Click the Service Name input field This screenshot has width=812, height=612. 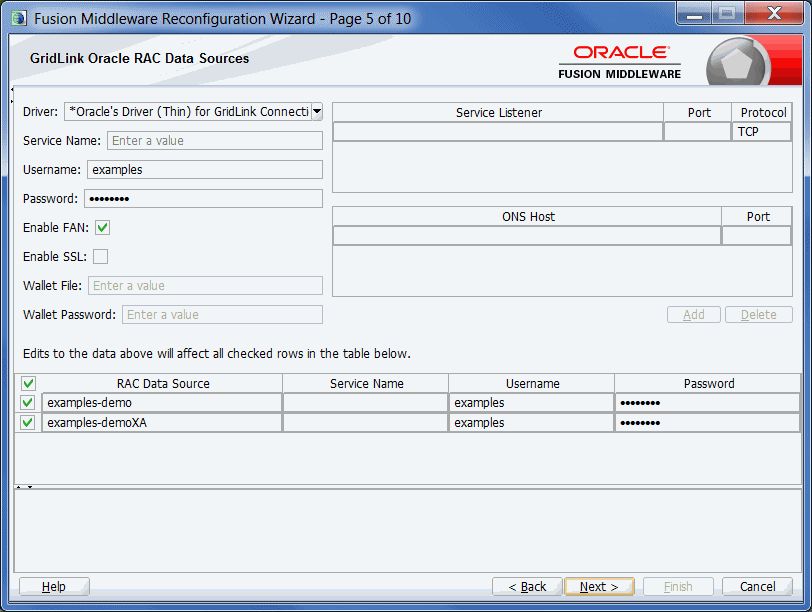click(215, 140)
